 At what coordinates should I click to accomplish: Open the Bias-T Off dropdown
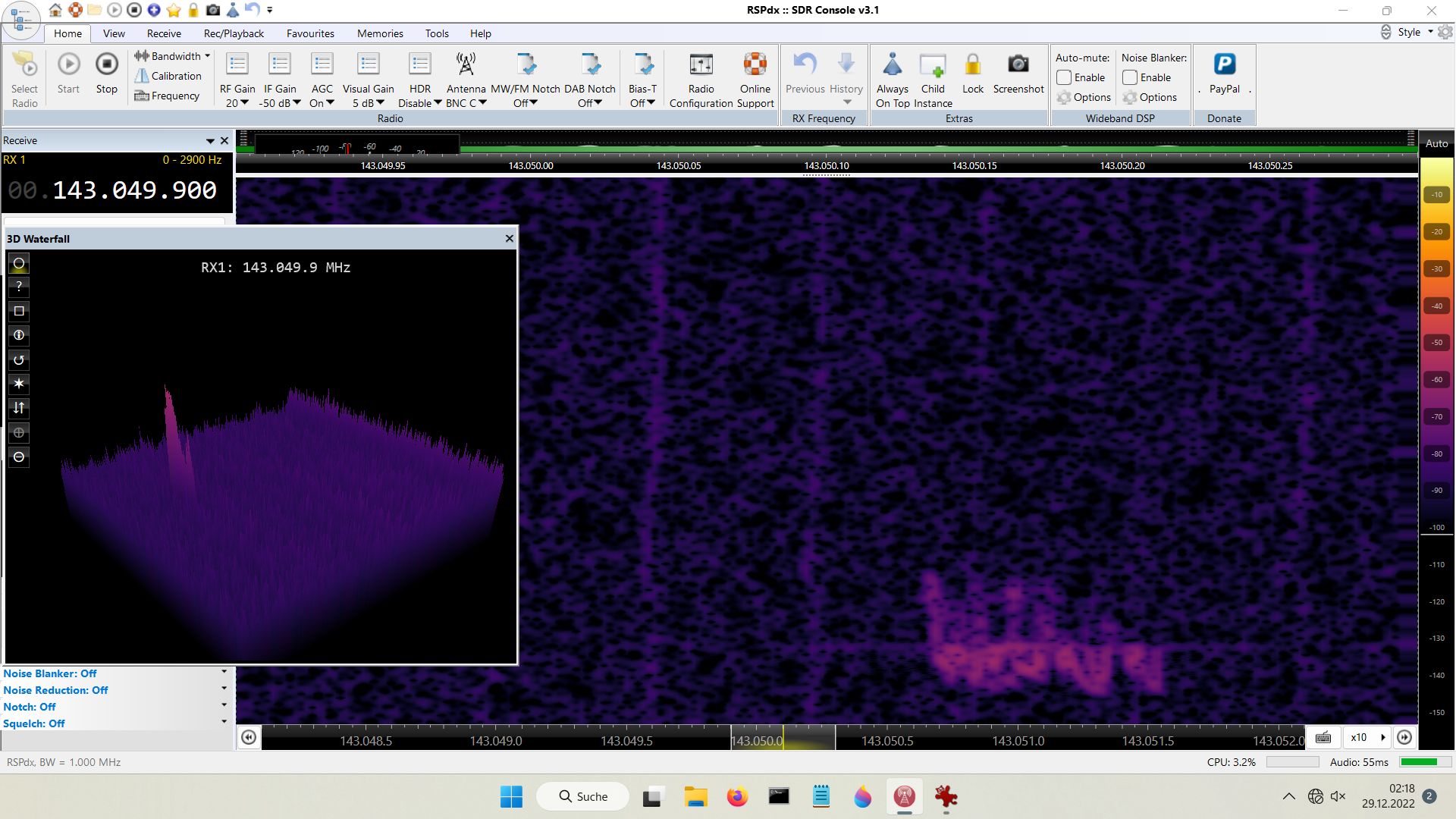[x=642, y=103]
